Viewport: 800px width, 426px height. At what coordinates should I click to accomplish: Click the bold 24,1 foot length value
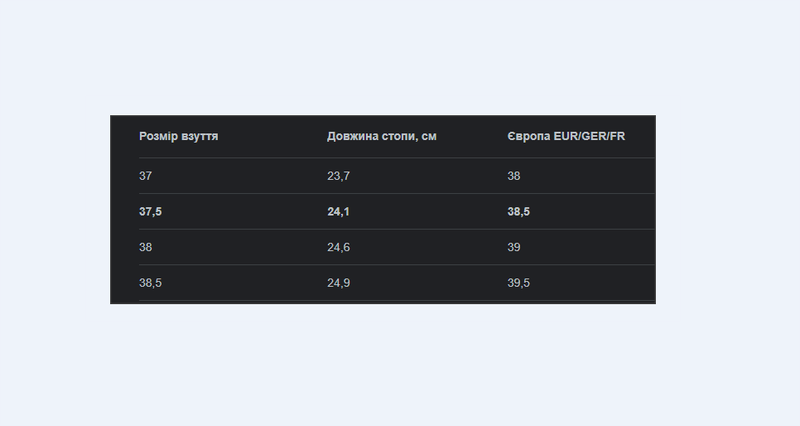(338, 212)
